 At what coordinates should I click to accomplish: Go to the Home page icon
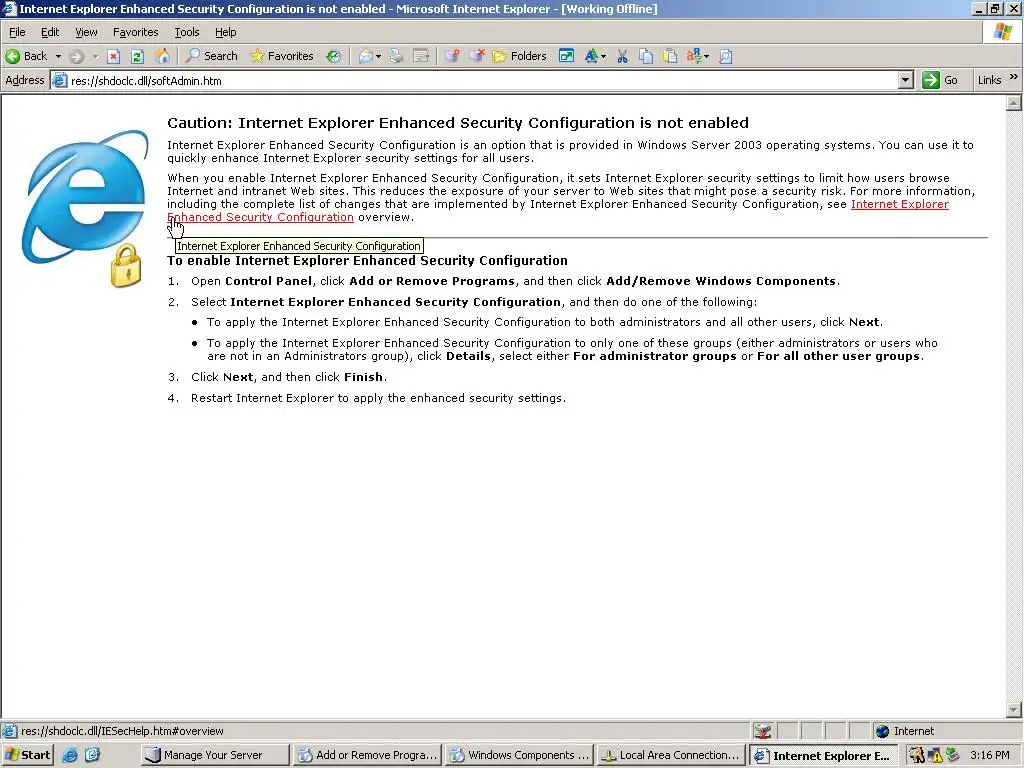(162, 56)
